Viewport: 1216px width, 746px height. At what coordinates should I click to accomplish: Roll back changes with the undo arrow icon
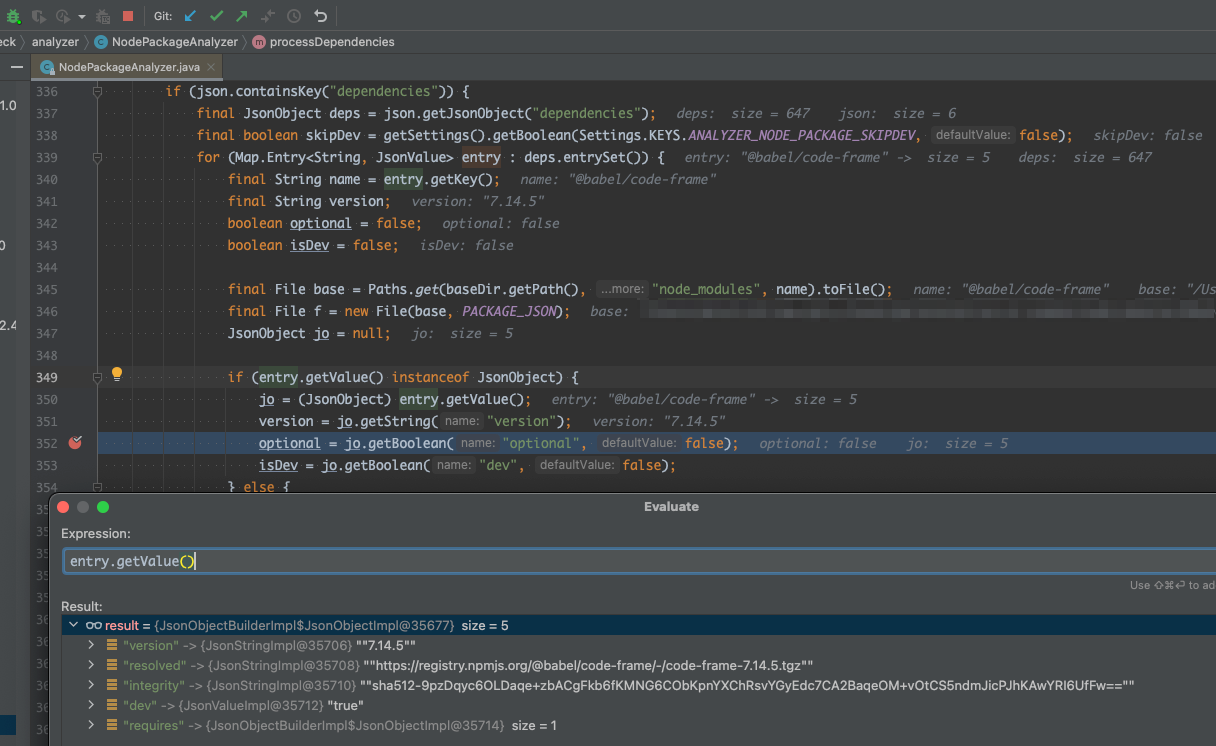click(x=321, y=15)
